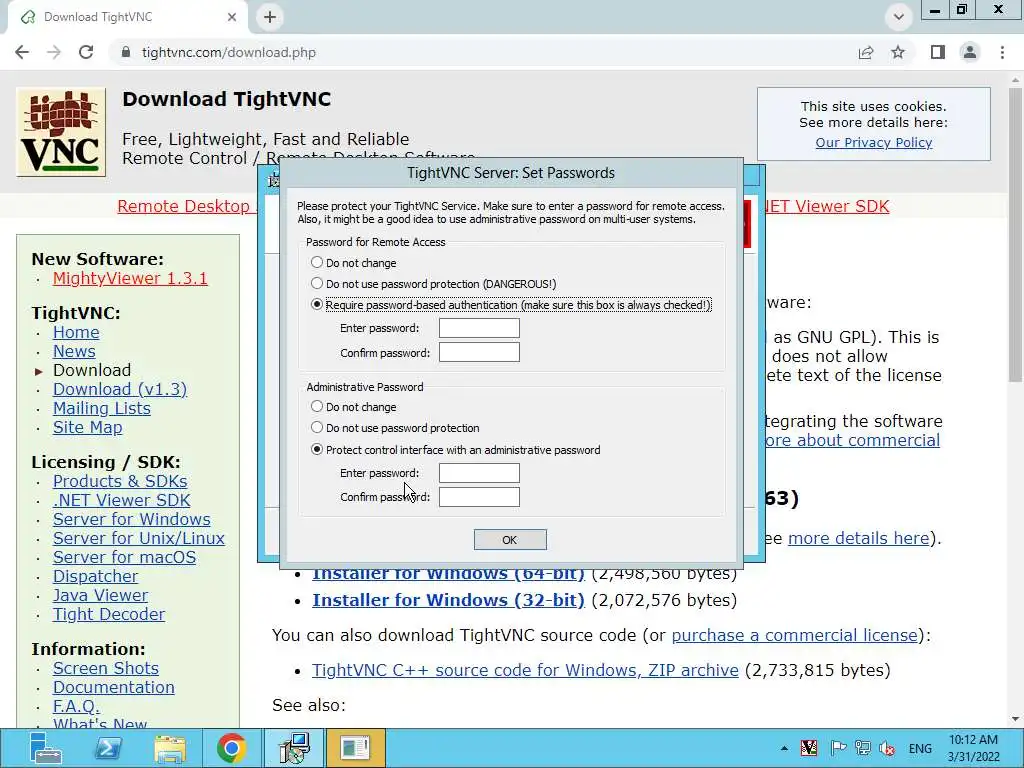
Task: Open 'more details here' link
Action: 858,538
